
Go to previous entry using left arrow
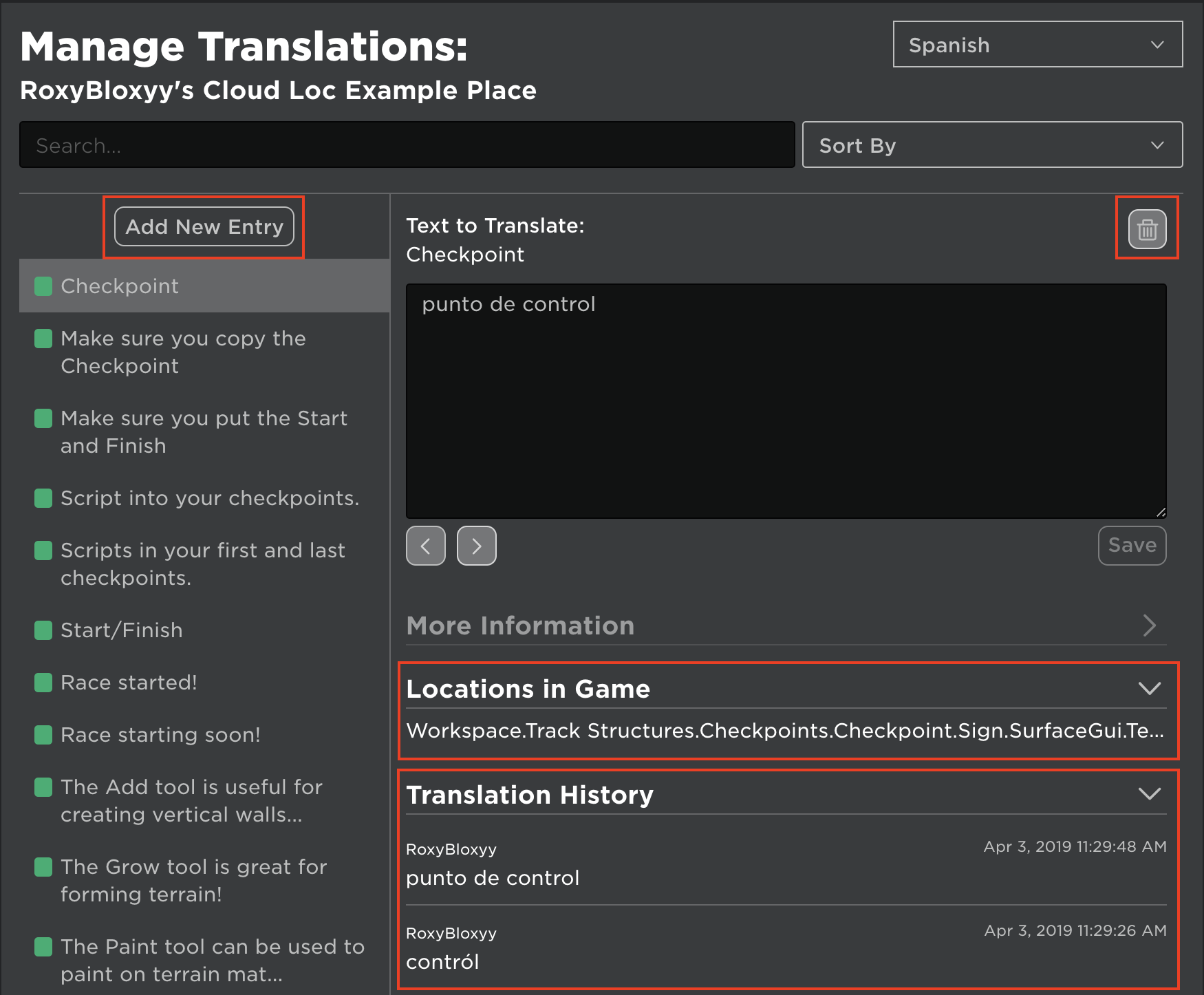pos(425,546)
